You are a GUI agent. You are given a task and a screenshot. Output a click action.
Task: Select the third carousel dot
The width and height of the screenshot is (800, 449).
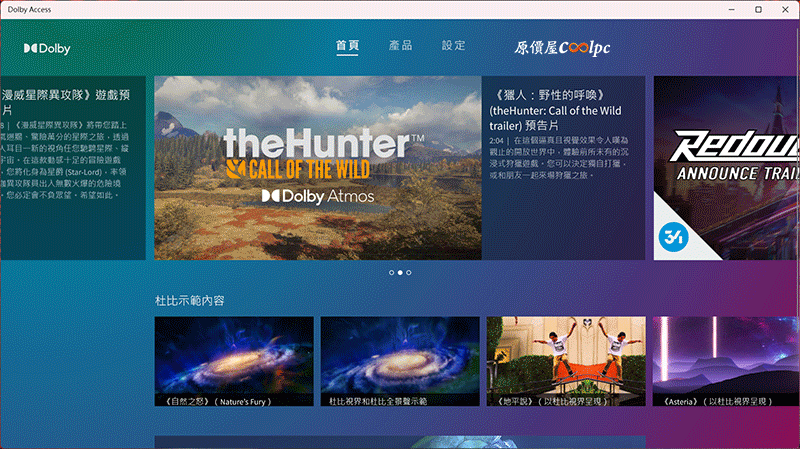point(409,272)
